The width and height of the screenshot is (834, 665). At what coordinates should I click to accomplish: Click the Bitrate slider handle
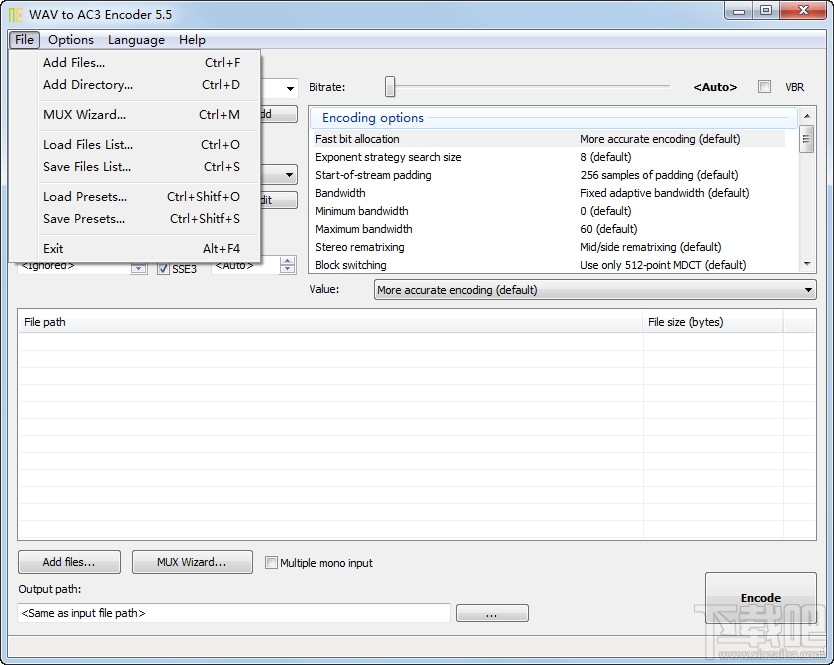tap(389, 87)
